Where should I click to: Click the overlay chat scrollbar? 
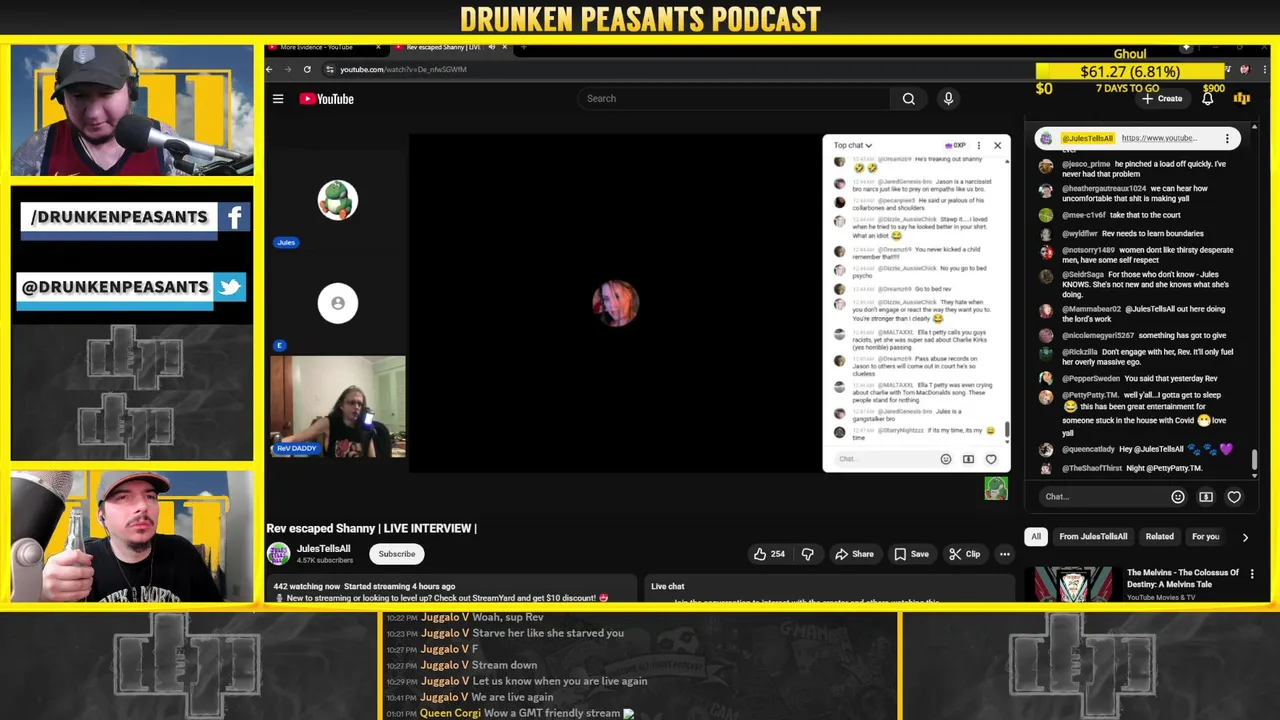click(1007, 430)
